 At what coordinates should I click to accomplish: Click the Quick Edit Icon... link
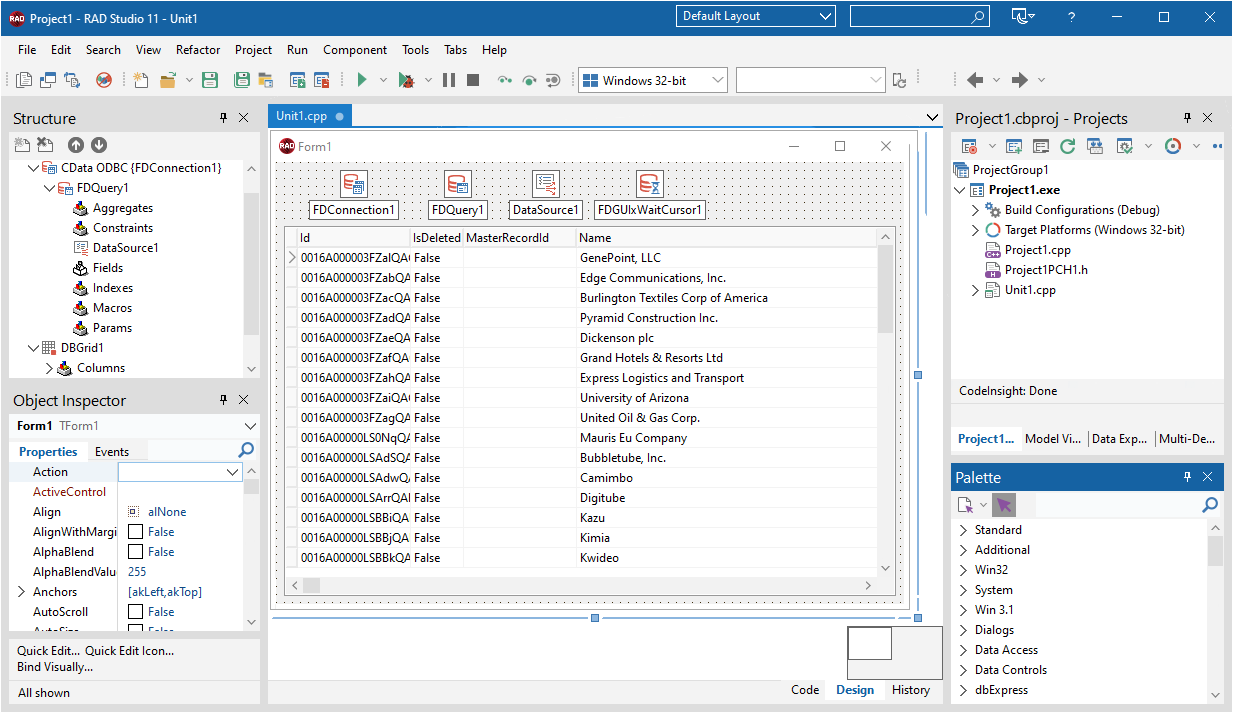pyautogui.click(x=129, y=651)
